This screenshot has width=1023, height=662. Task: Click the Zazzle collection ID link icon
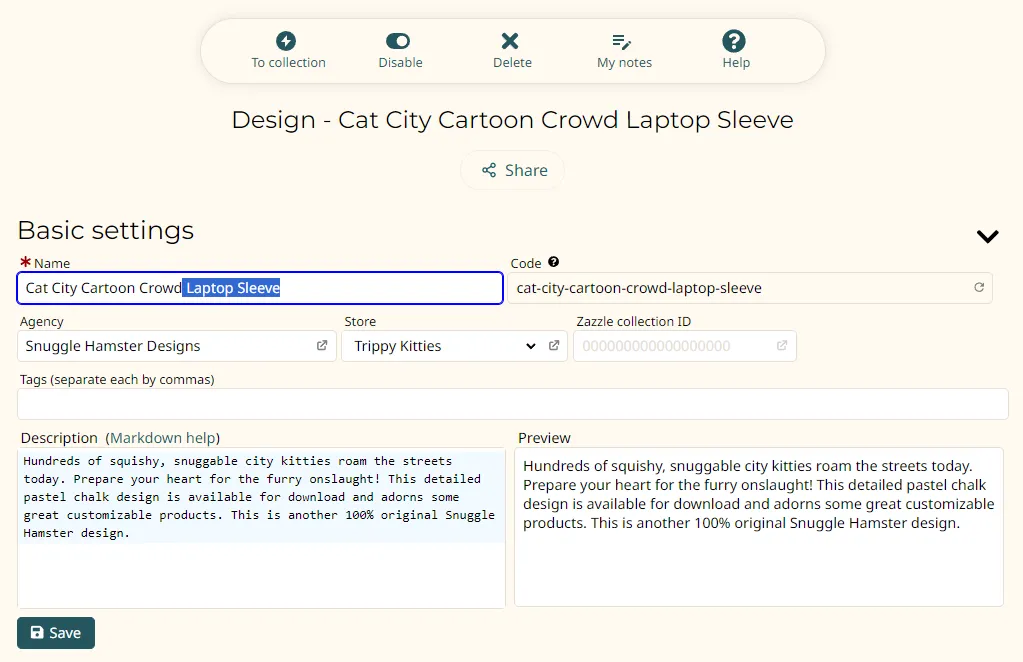782,346
